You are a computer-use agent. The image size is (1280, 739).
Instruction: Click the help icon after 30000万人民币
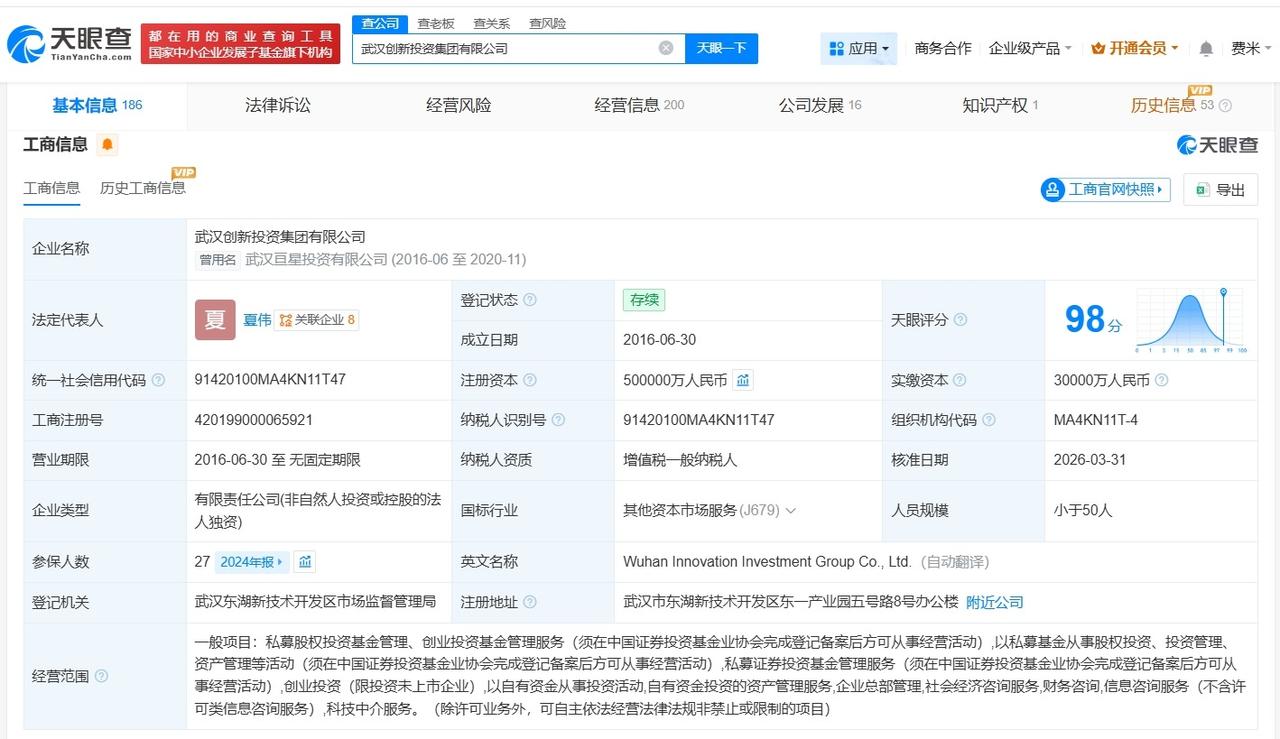tap(1161, 380)
